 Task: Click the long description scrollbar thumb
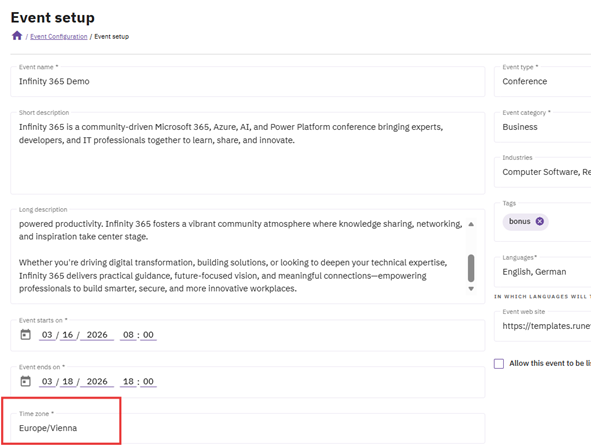click(471, 268)
